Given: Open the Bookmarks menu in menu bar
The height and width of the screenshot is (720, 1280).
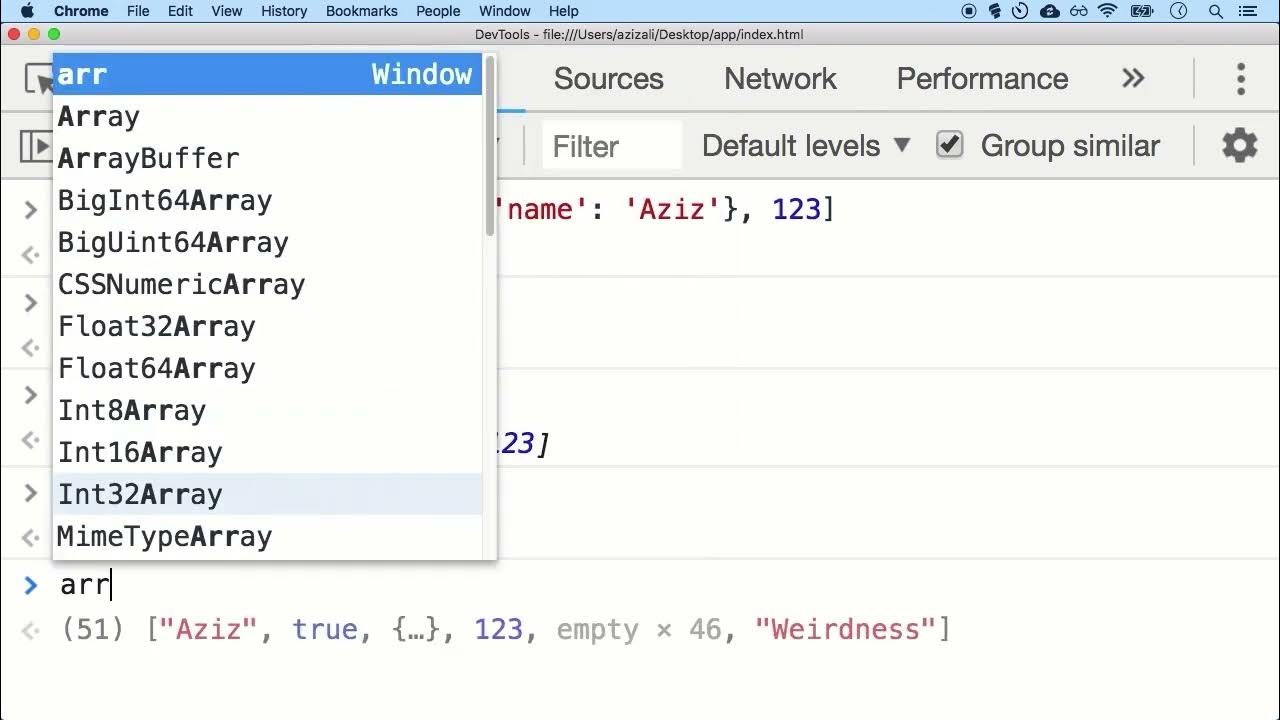Looking at the screenshot, I should [x=361, y=11].
